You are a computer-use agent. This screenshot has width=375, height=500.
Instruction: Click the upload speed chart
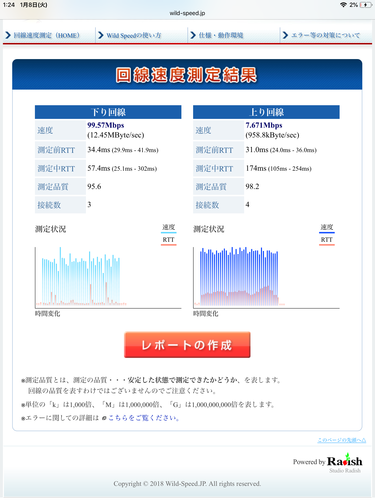coord(266,277)
